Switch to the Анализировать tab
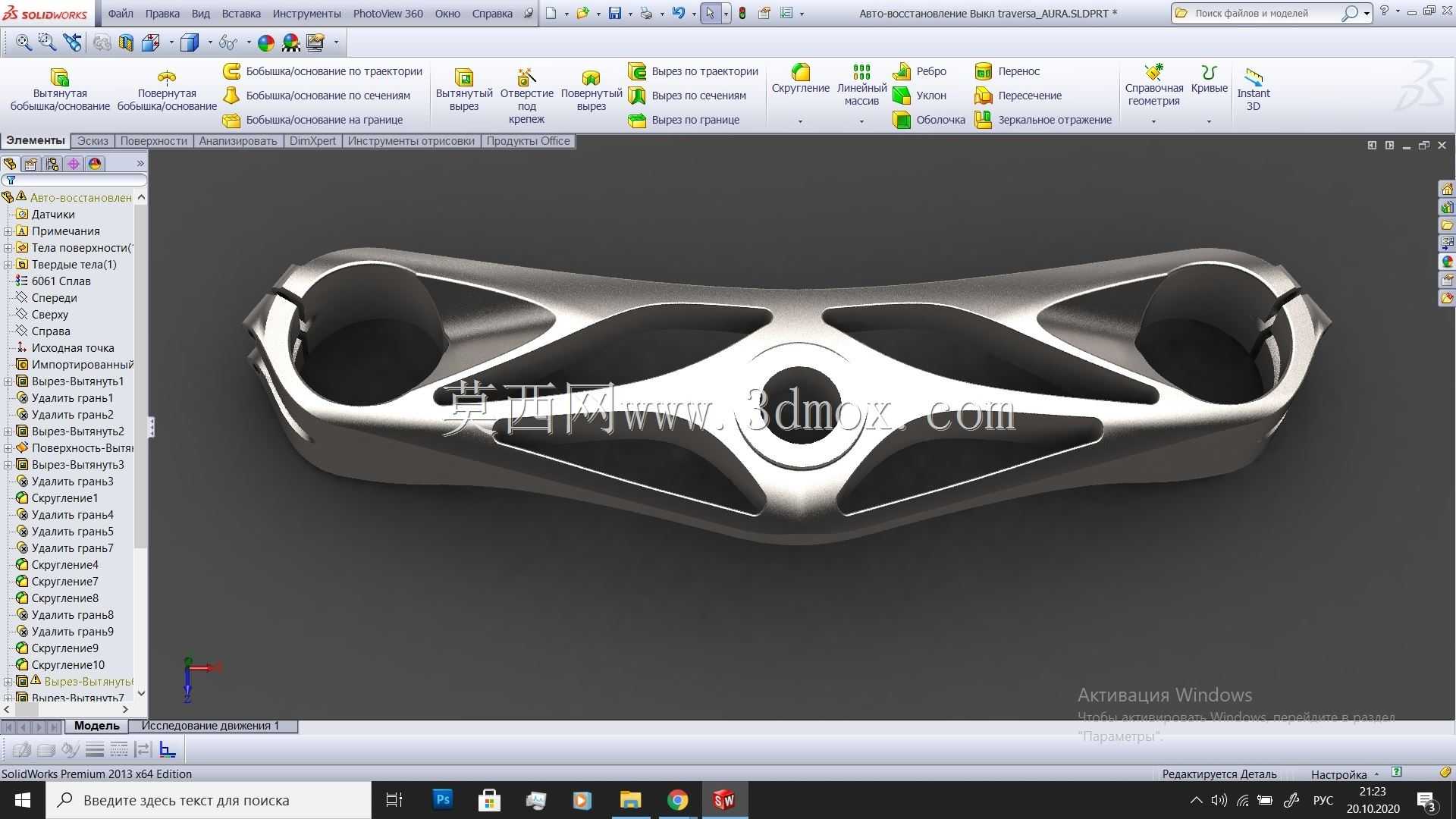 238,141
